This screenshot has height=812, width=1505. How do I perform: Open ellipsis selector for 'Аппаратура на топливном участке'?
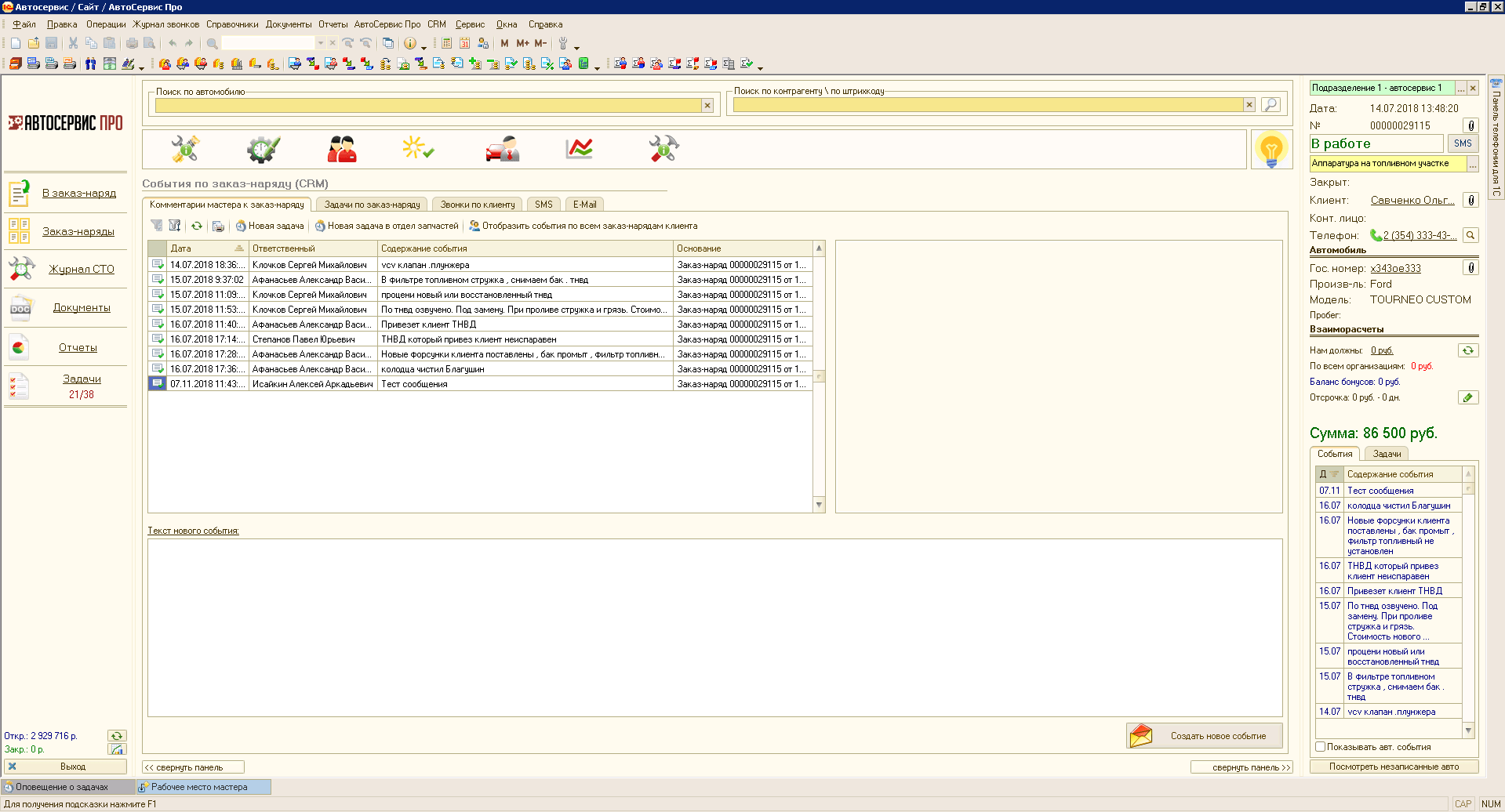(1472, 164)
